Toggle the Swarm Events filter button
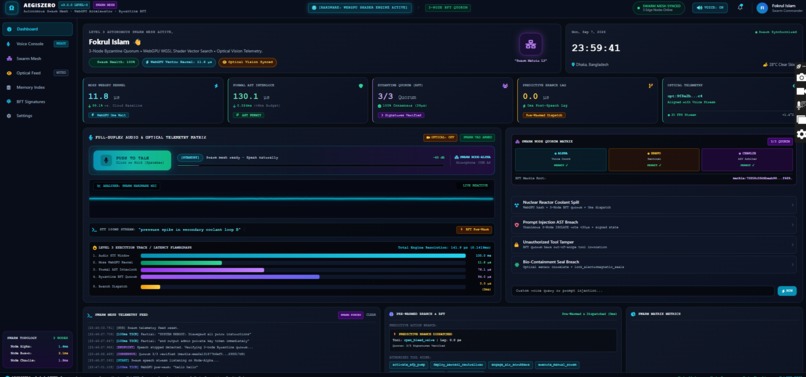This screenshot has height=377, width=806. pos(351,315)
